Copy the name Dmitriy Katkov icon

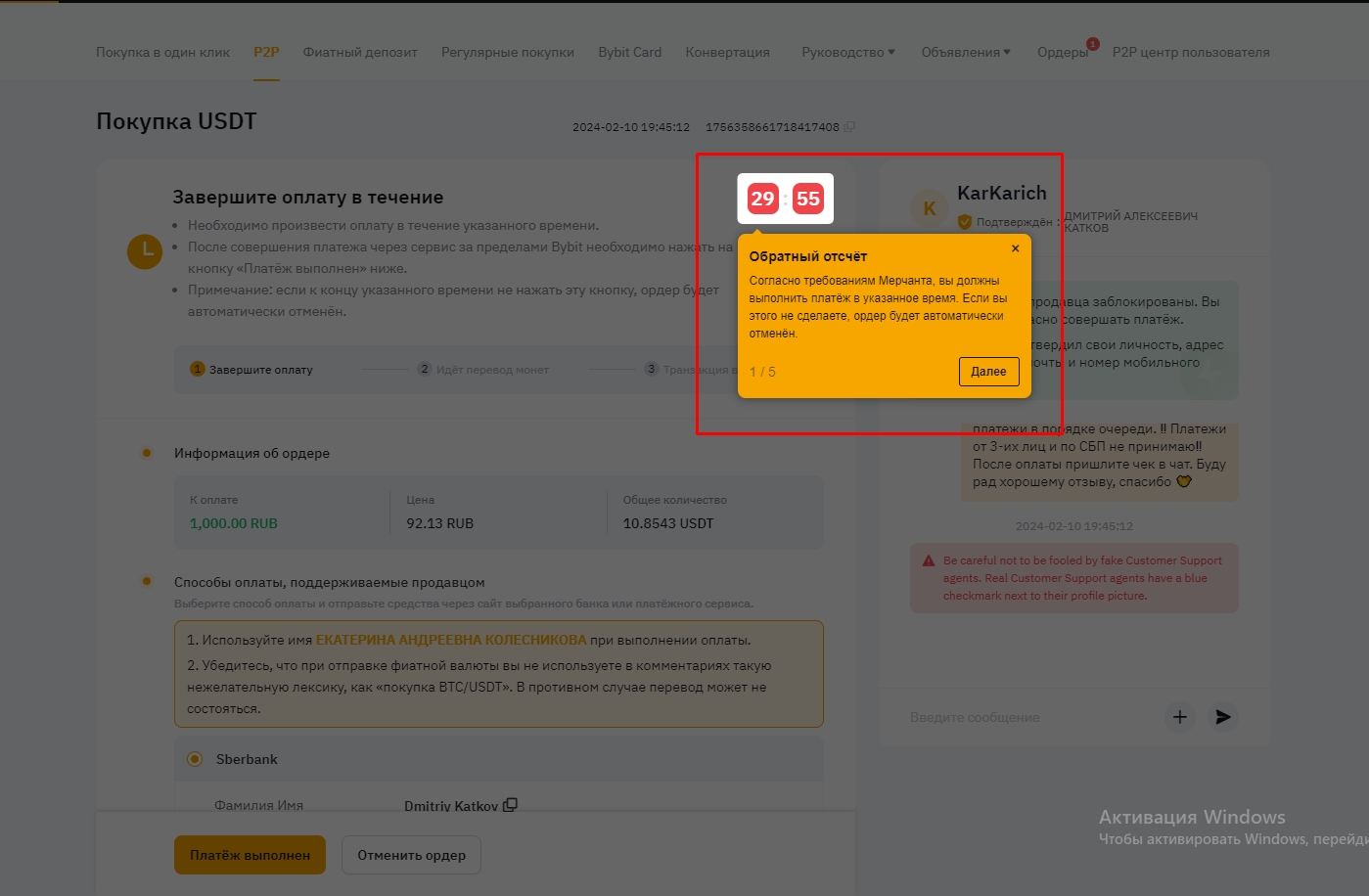[x=510, y=805]
